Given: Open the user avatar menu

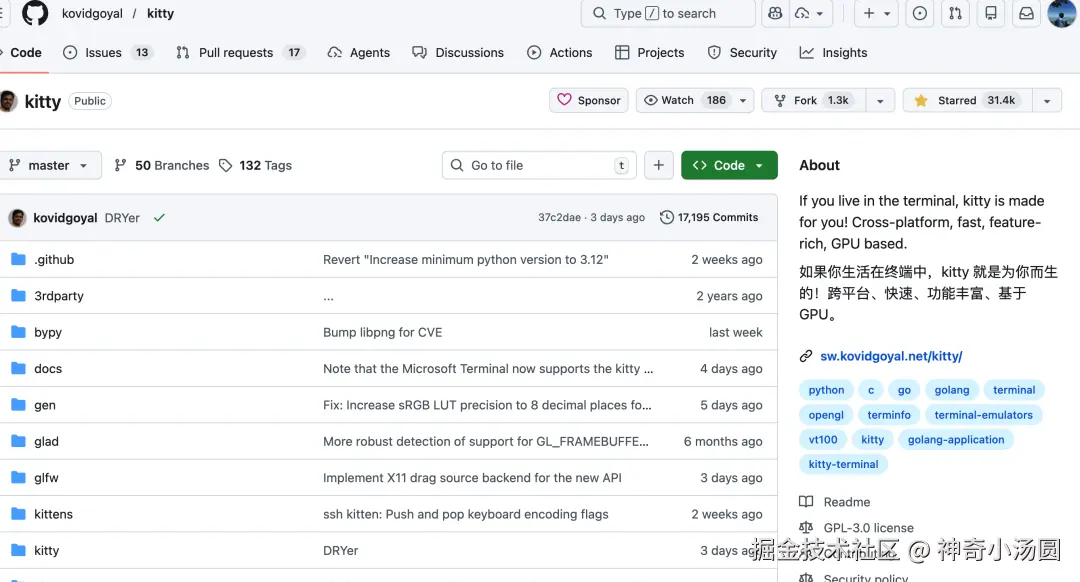Looking at the screenshot, I should [1061, 13].
